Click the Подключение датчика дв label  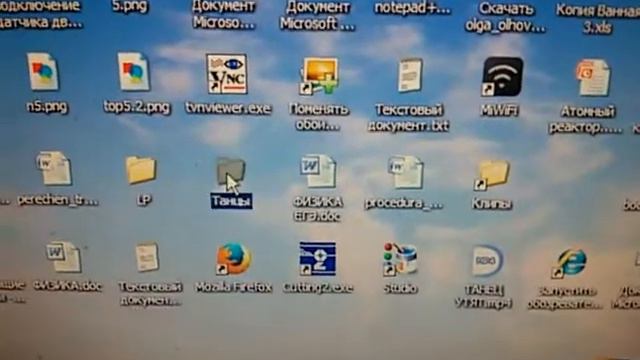(x=41, y=14)
